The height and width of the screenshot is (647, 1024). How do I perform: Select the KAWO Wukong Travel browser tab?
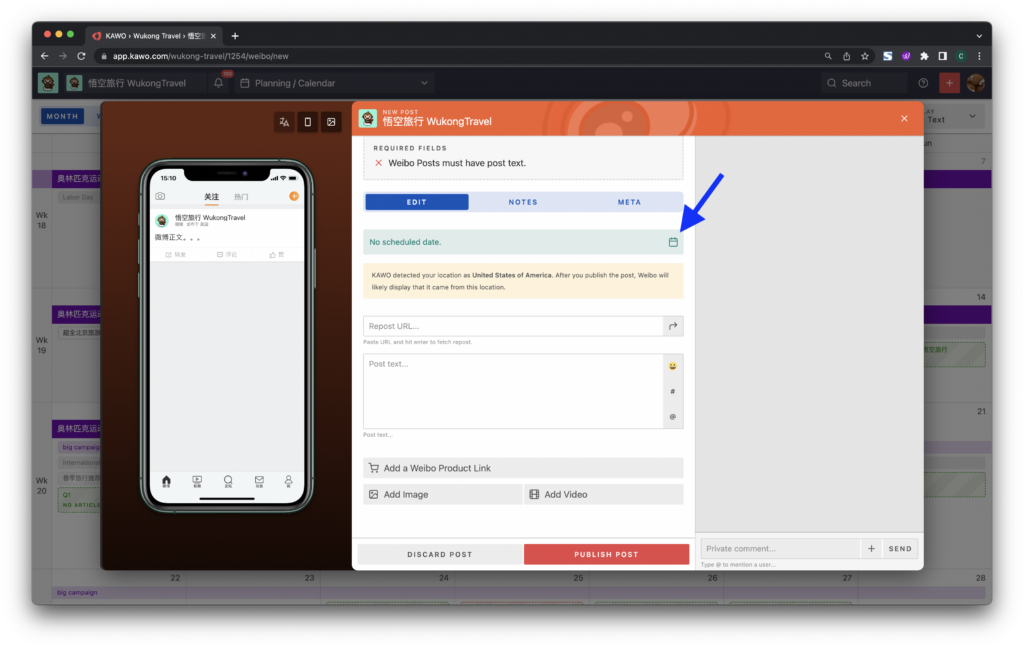coord(154,36)
